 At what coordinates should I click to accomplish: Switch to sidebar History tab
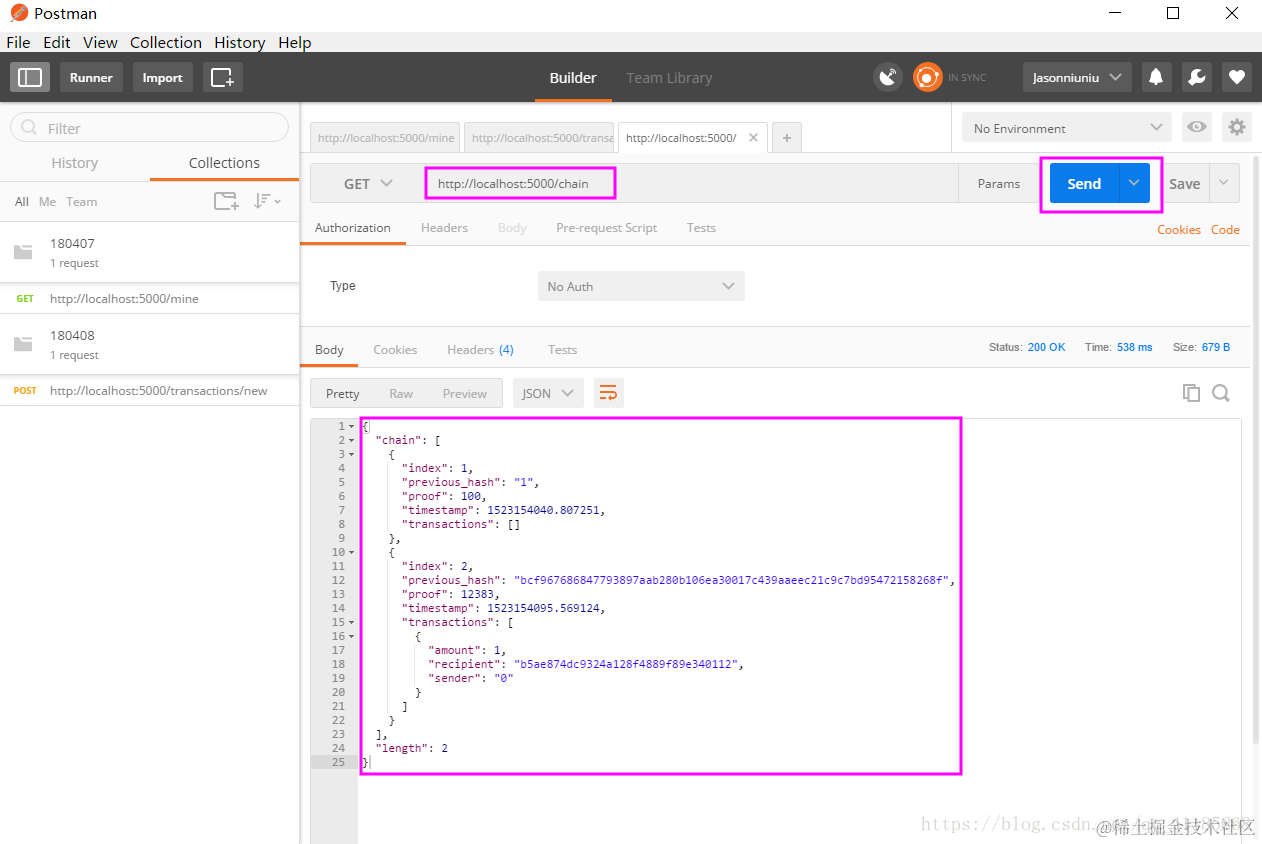(75, 162)
